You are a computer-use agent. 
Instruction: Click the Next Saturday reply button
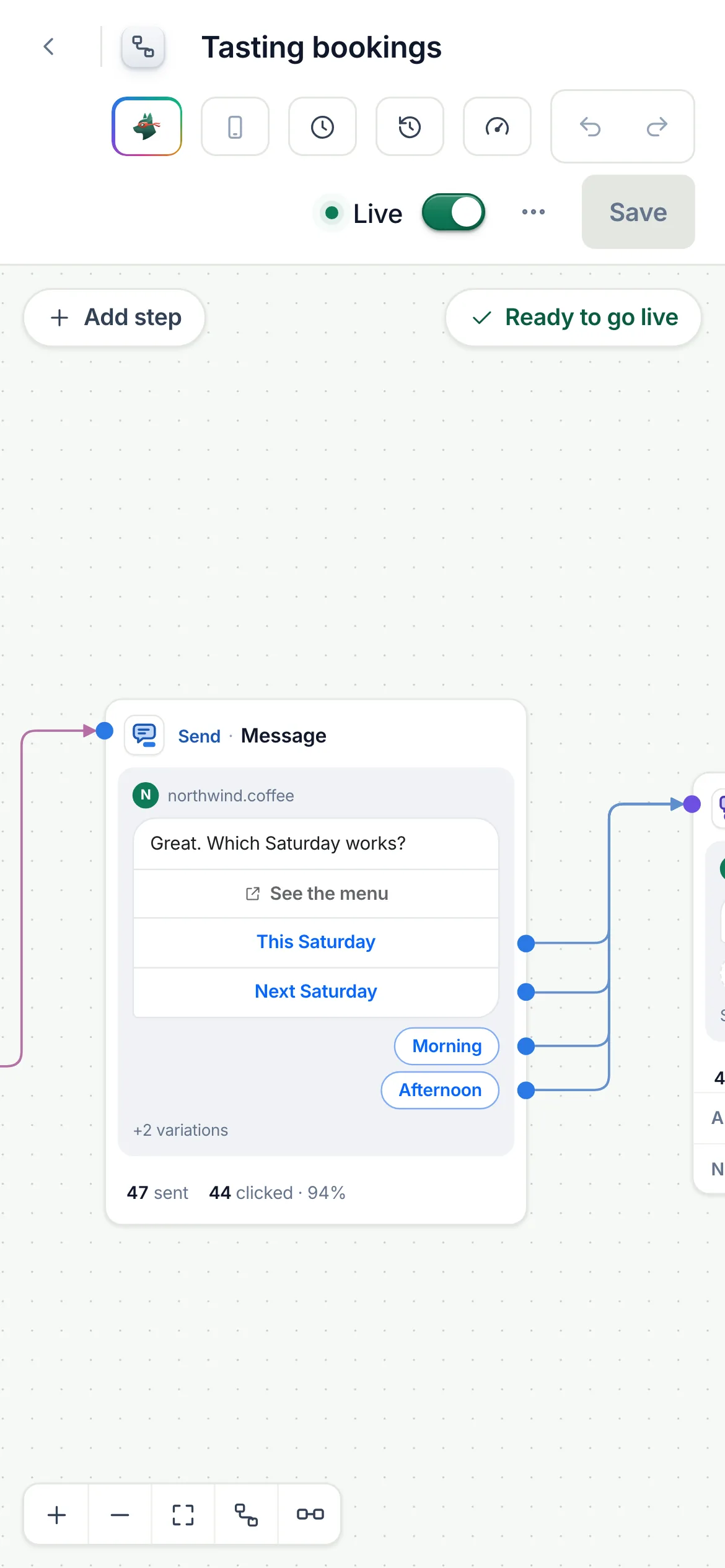[316, 991]
